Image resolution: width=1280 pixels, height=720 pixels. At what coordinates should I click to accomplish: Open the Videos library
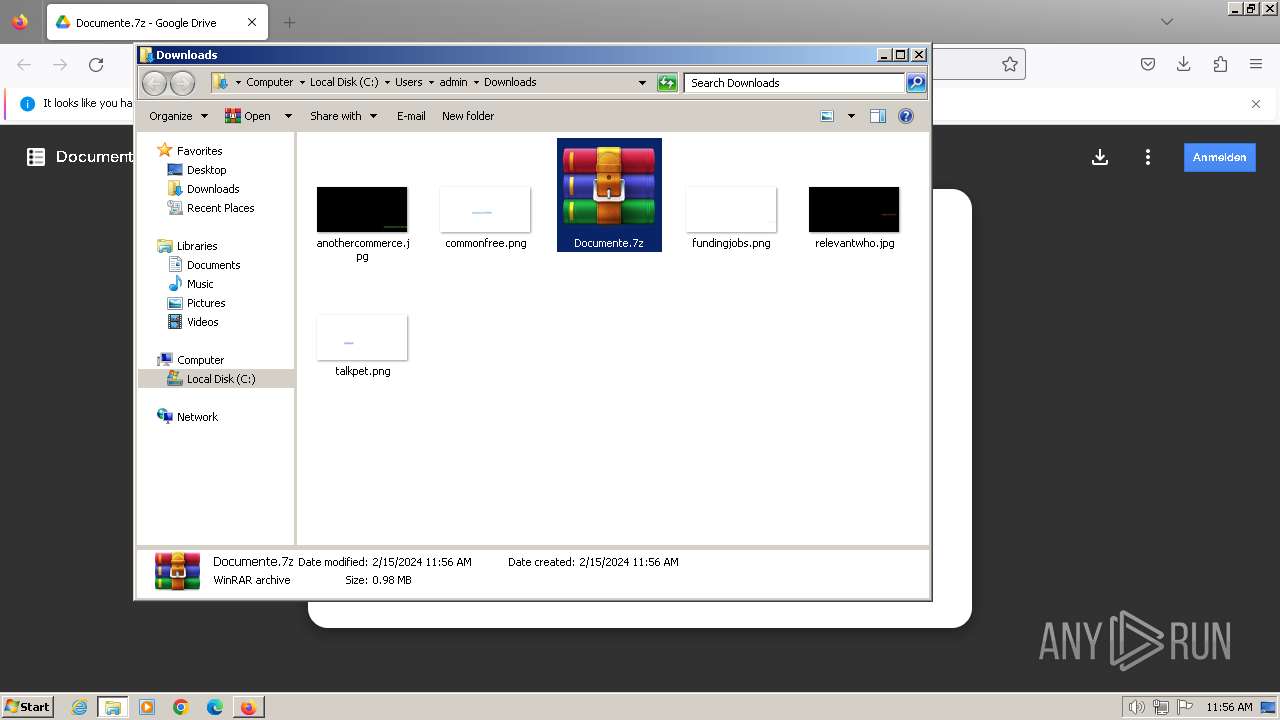[x=202, y=322]
